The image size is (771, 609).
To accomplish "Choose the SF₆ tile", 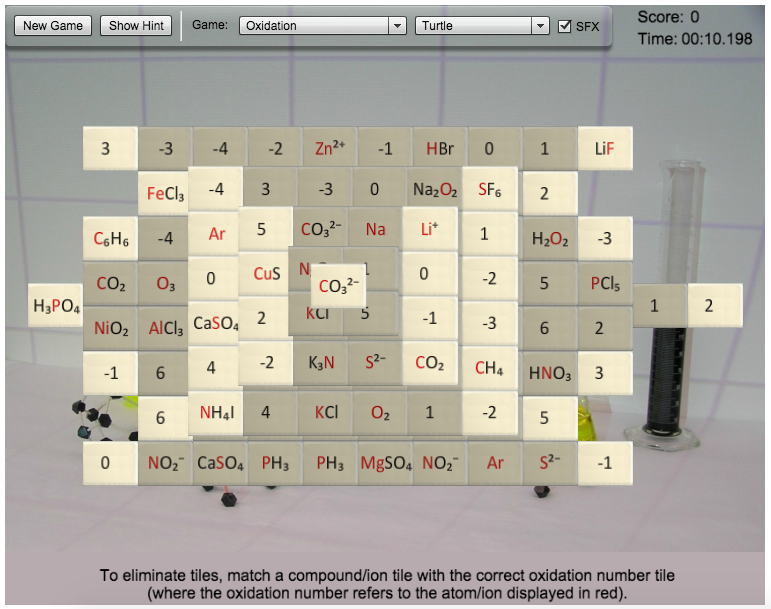I will point(489,189).
